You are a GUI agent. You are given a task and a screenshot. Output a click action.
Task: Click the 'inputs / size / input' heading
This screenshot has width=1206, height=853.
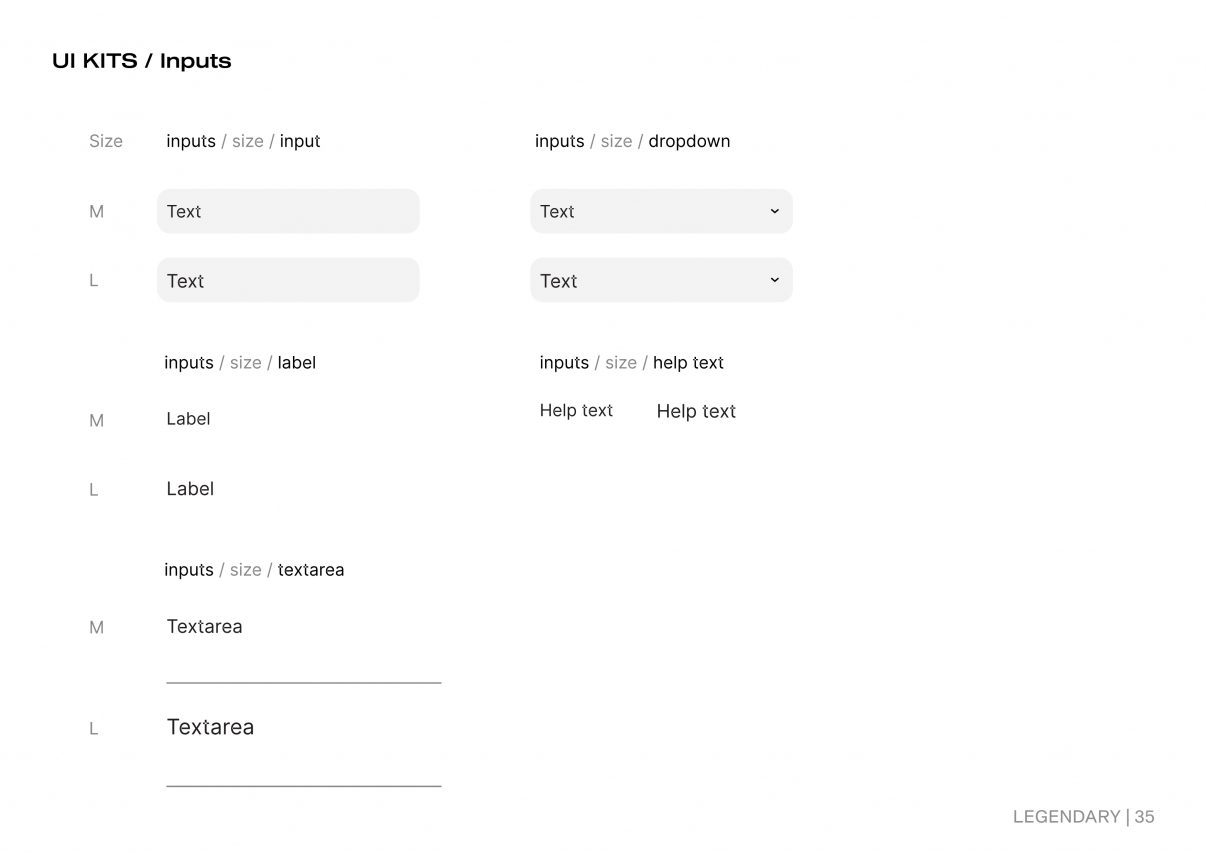pos(243,141)
